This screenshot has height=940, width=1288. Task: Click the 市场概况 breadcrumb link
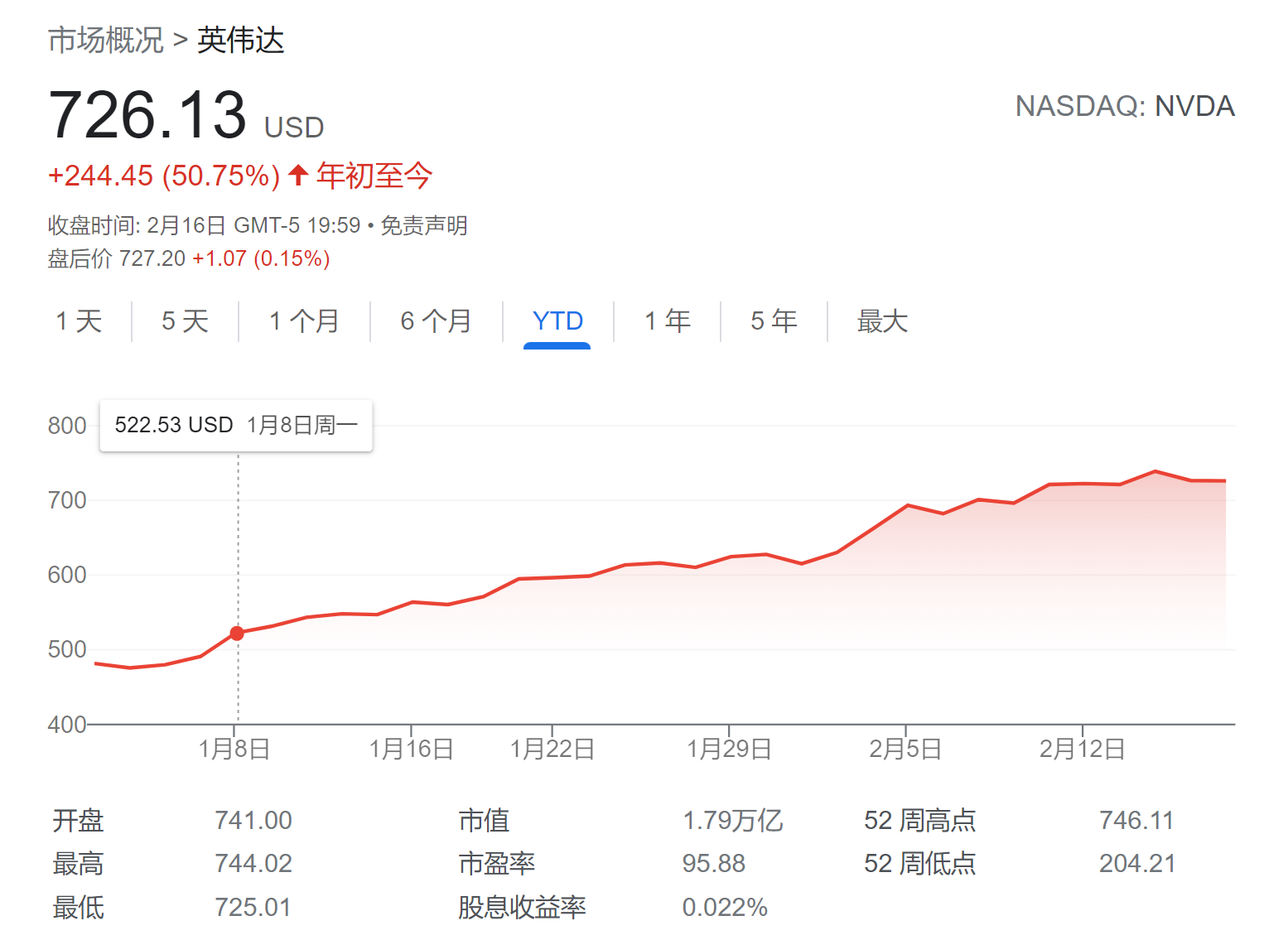(106, 40)
